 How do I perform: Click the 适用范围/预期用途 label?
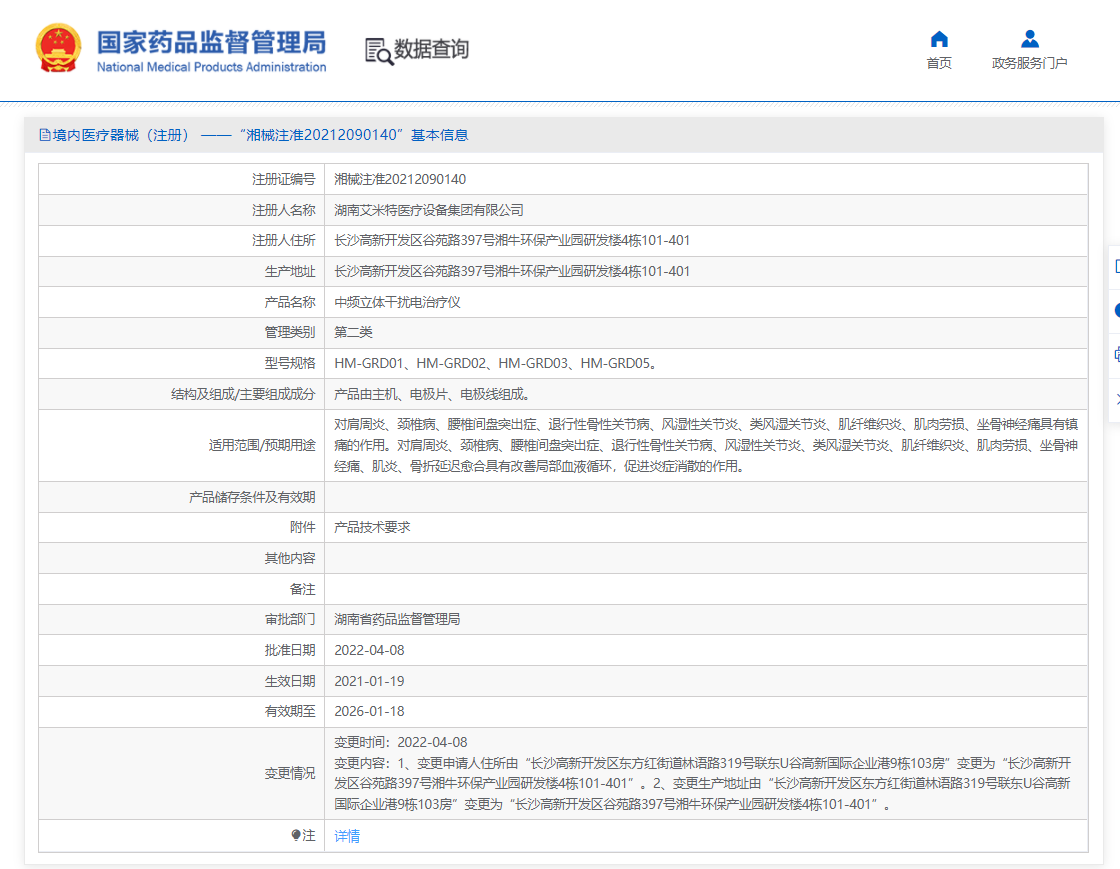point(261,446)
